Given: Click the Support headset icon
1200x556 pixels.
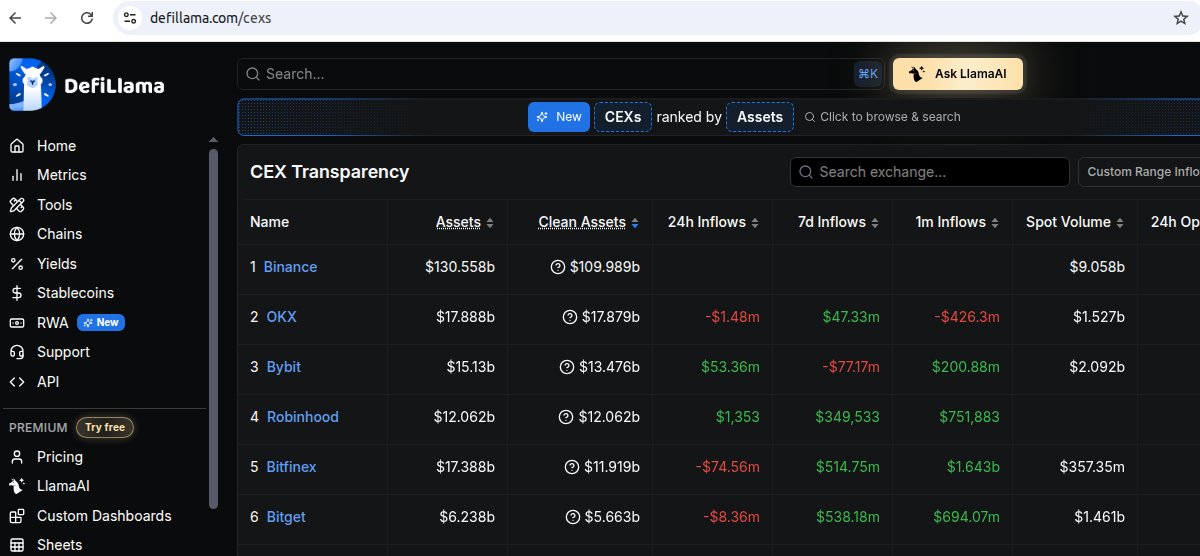Looking at the screenshot, I should 17,352.
